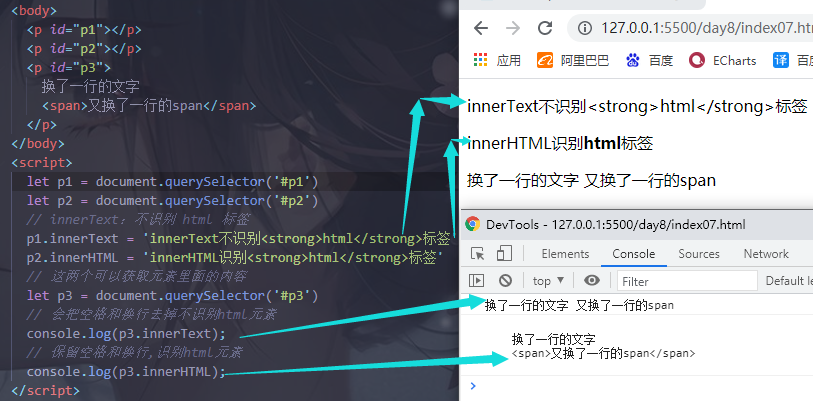Switch to the Sources tab
This screenshot has height=401, width=813.
coord(699,254)
